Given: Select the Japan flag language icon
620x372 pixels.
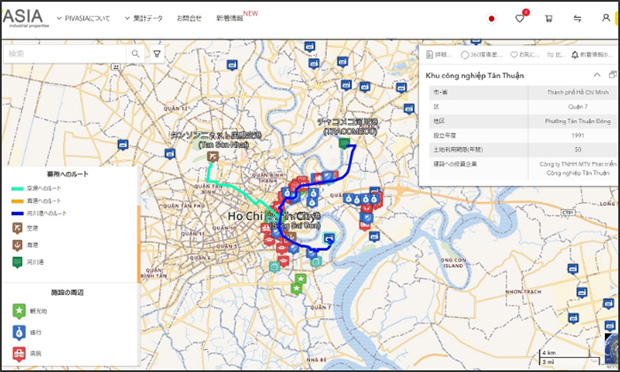Looking at the screenshot, I should [x=491, y=18].
